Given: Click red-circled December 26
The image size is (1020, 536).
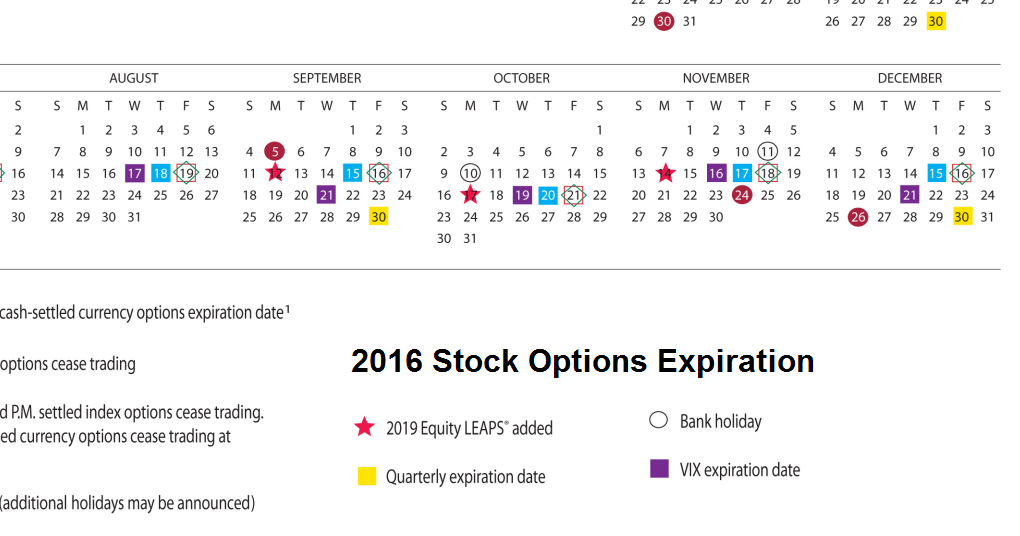Looking at the screenshot, I should coord(858,217).
